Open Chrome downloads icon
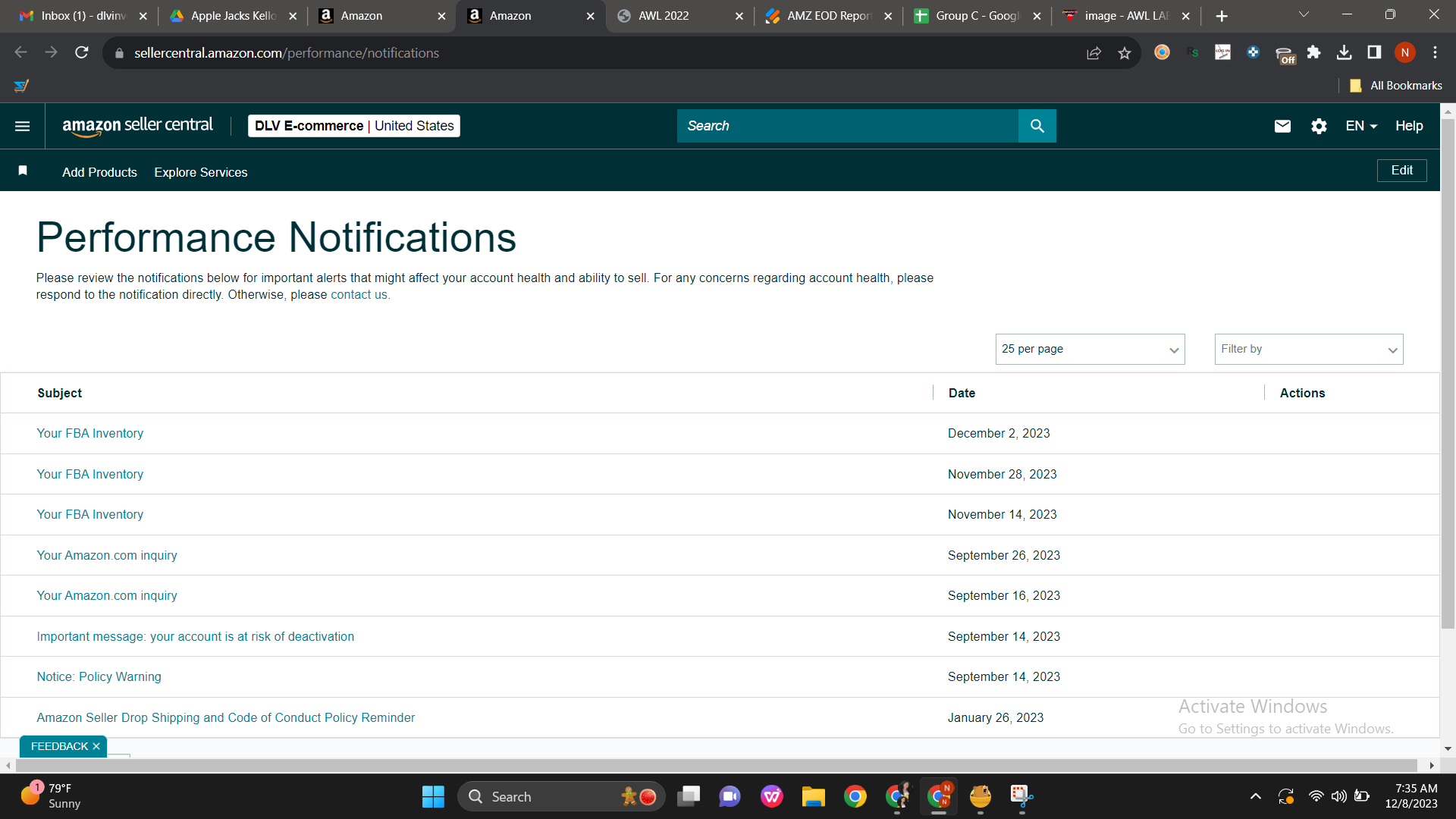Image resolution: width=1456 pixels, height=819 pixels. point(1344,52)
